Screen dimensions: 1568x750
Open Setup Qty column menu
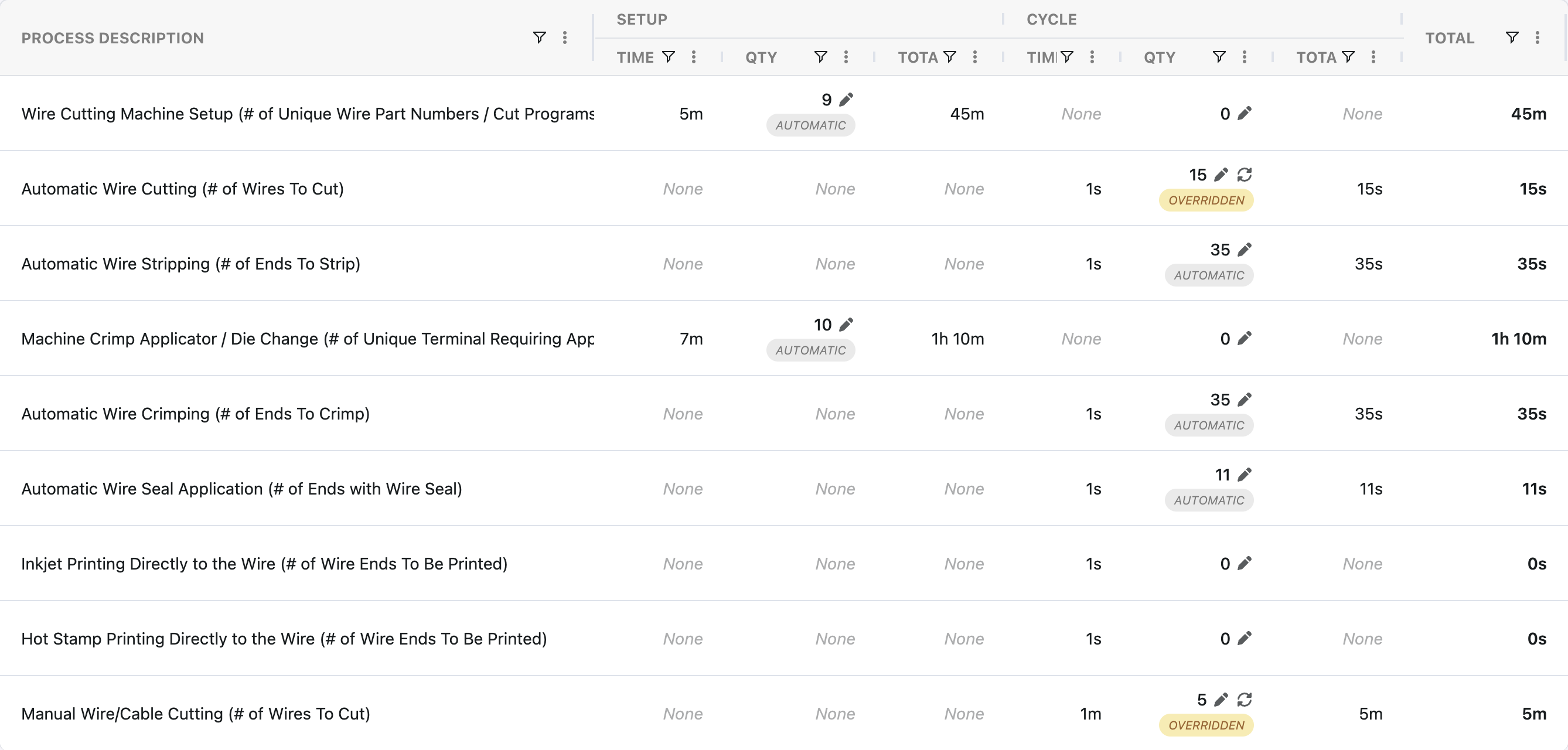tap(846, 57)
